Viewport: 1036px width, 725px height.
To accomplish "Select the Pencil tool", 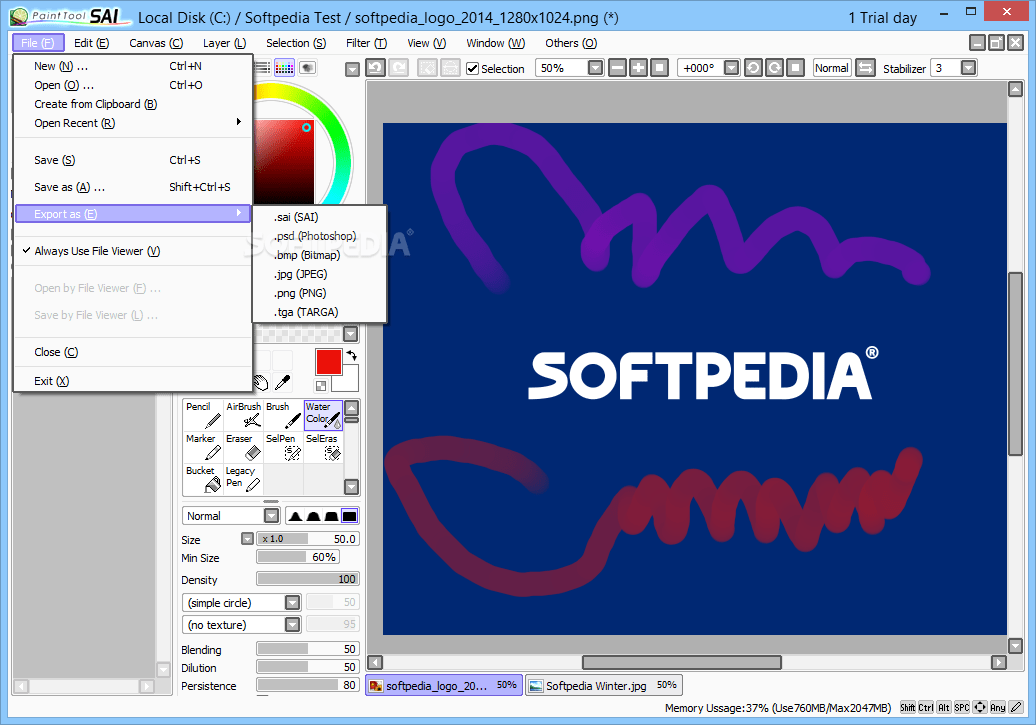I will click(x=204, y=415).
